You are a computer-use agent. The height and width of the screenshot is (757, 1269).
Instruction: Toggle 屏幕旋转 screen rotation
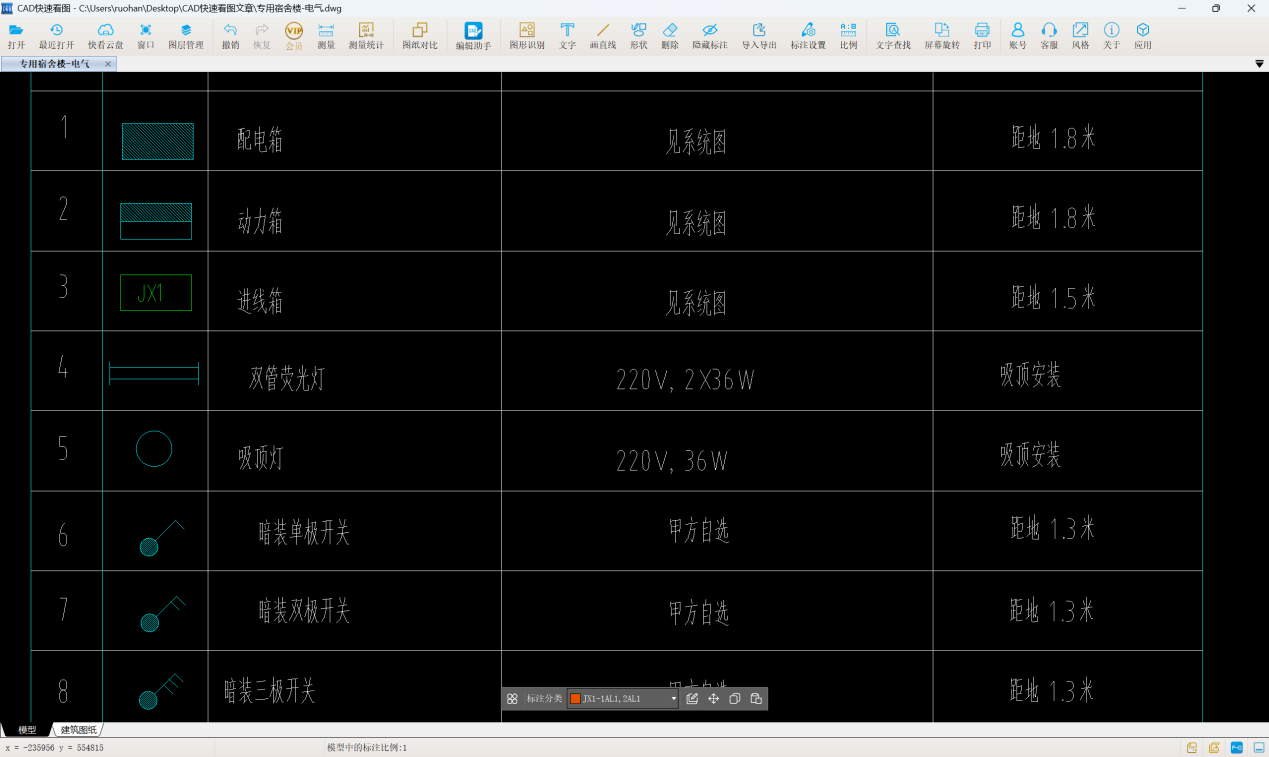942,36
